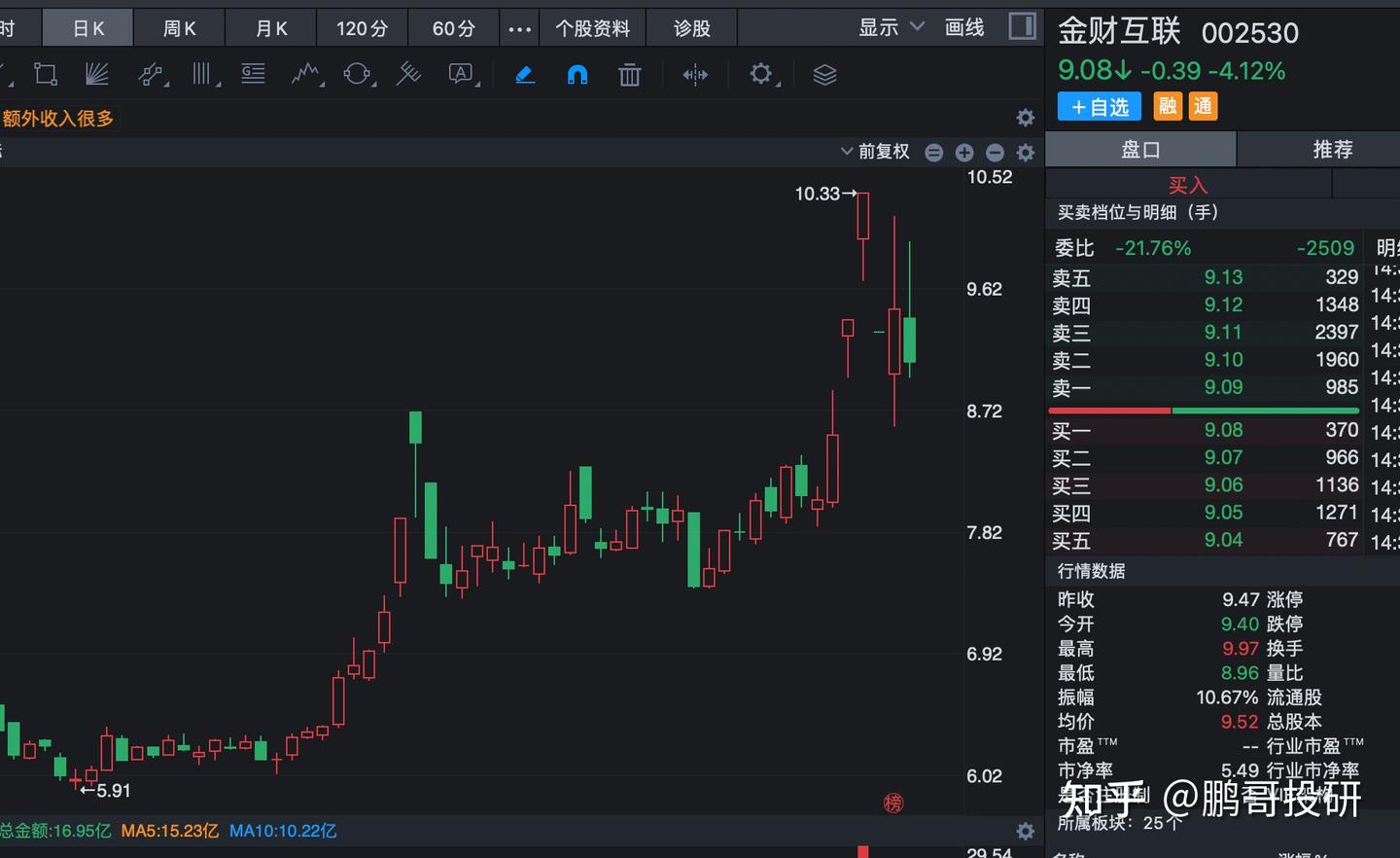
Task: Switch to the 推荐 panel tab
Action: (1332, 149)
